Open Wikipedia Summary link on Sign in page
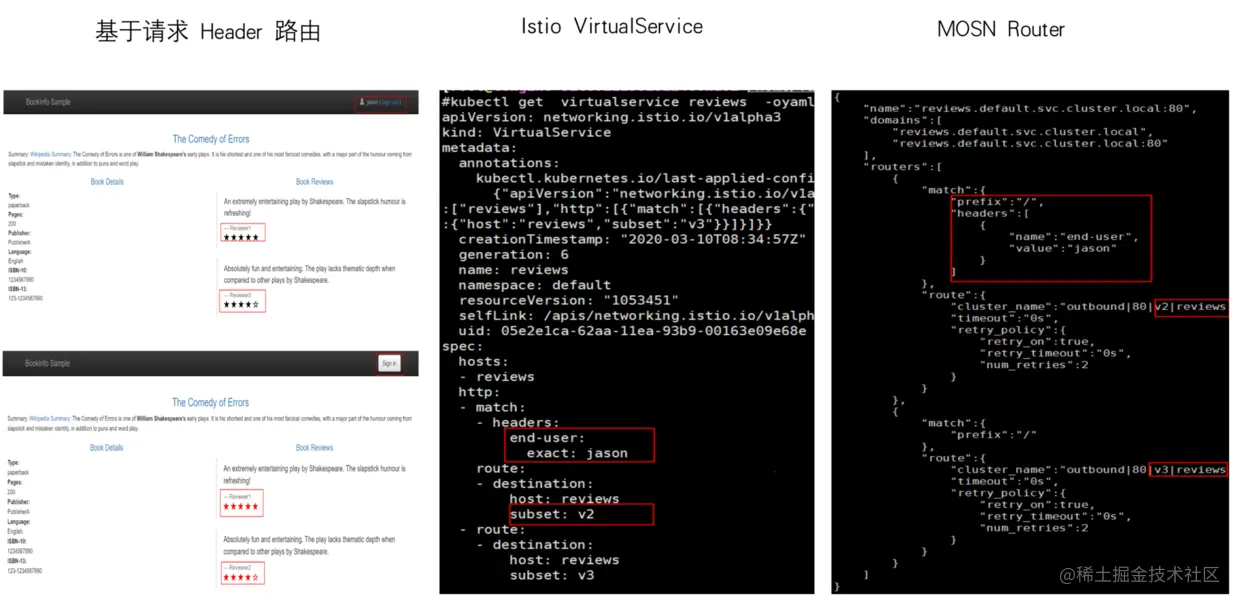Screen dimensions: 1240x605 pyautogui.click(x=51, y=418)
